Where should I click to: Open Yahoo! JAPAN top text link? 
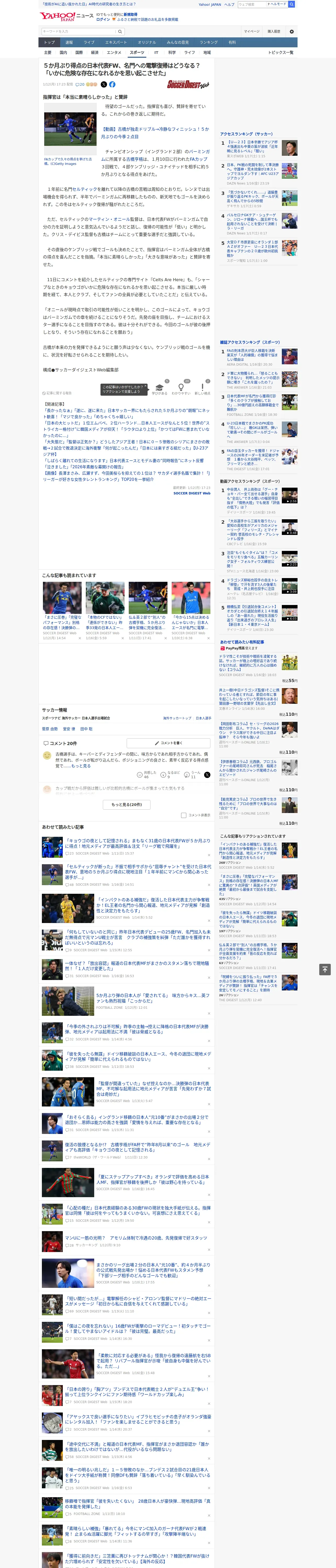click(210, 4)
